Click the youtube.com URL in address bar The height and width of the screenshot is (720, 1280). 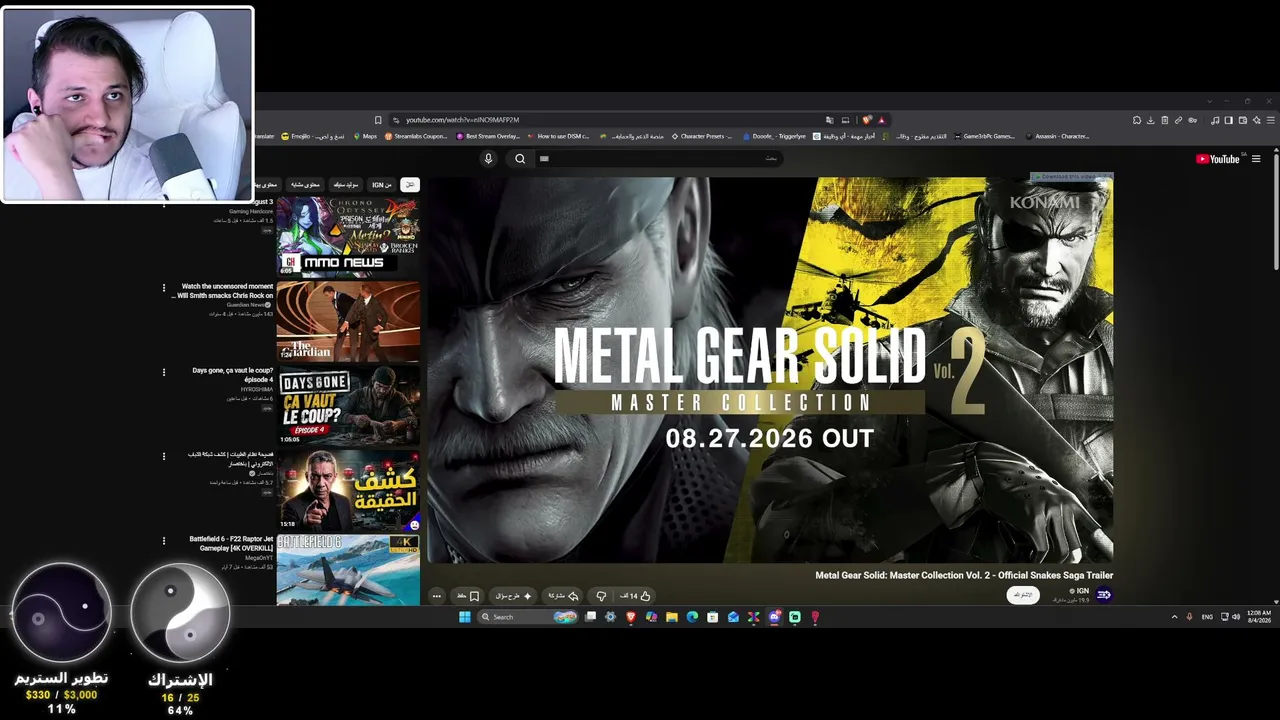click(x=462, y=120)
